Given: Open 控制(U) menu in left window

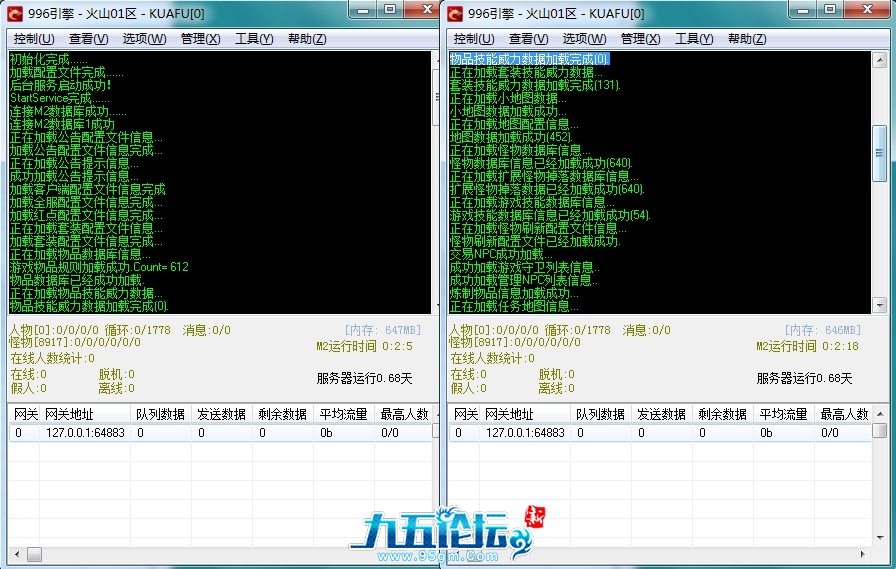Looking at the screenshot, I should coord(34,39).
